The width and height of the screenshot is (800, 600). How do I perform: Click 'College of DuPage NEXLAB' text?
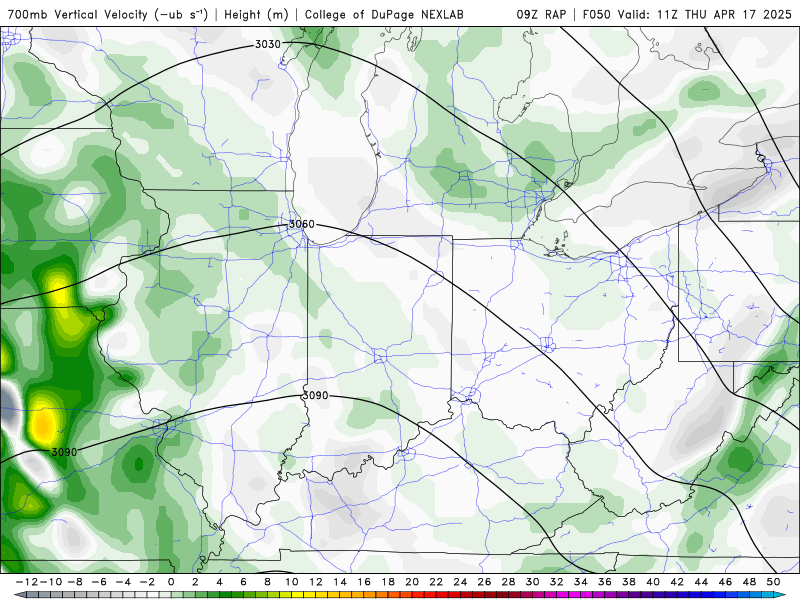click(384, 14)
